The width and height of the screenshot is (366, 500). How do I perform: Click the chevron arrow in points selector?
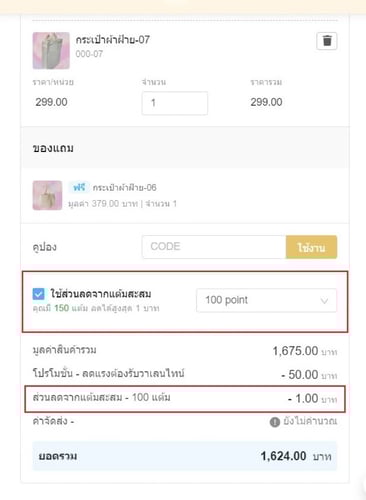pyautogui.click(x=324, y=301)
